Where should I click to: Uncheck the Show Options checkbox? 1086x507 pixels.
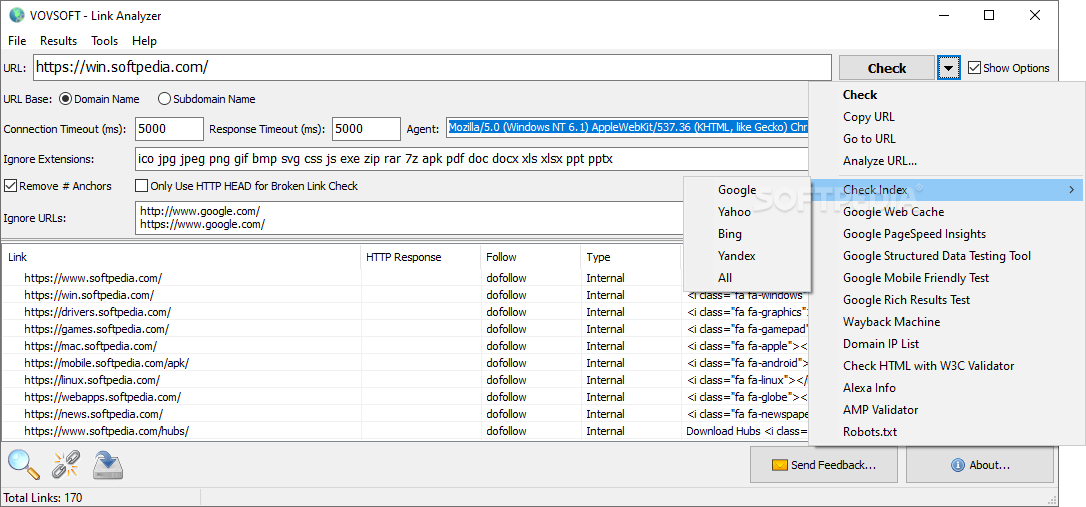(974, 68)
